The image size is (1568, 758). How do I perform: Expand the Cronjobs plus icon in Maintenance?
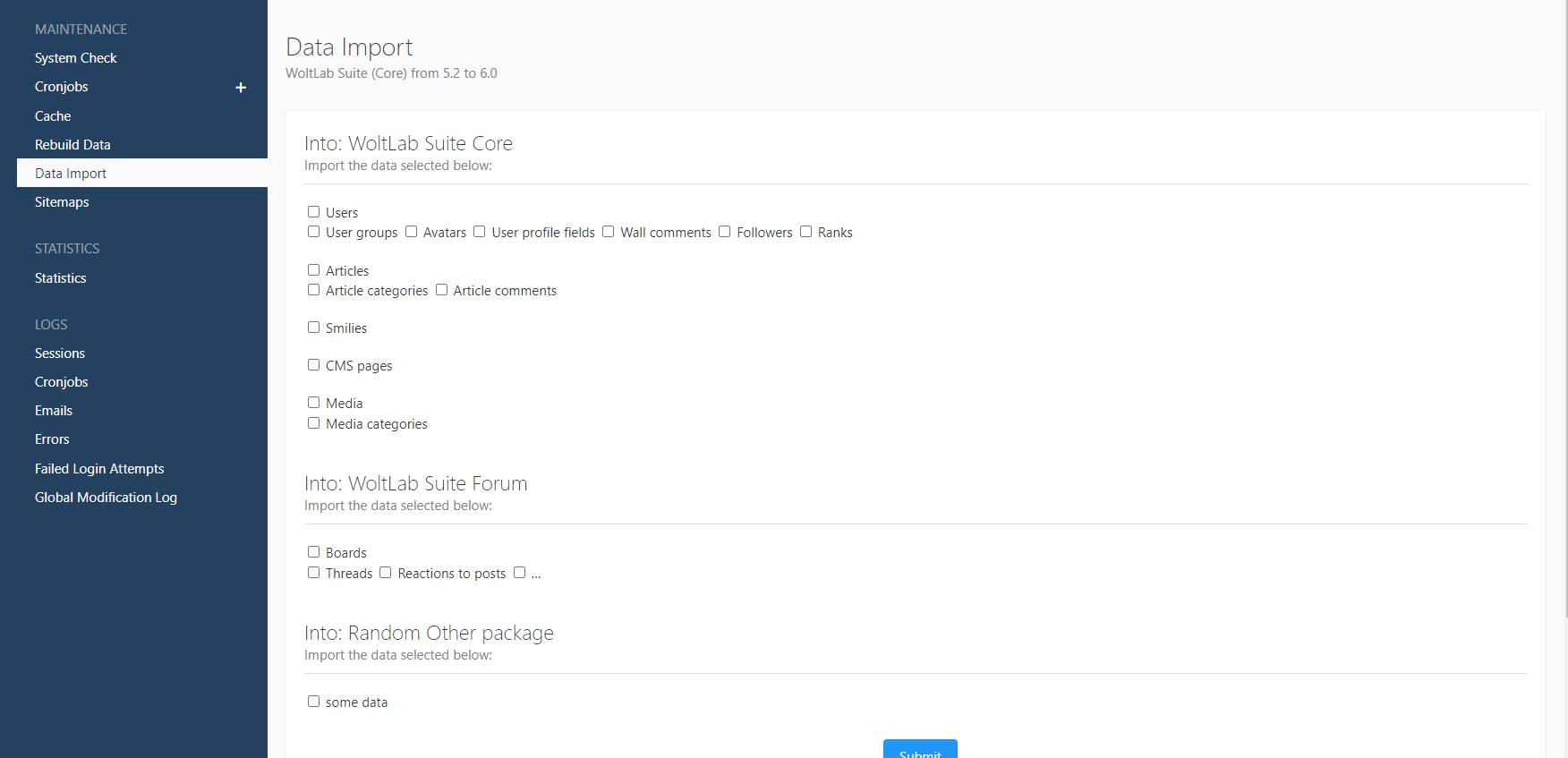pyautogui.click(x=241, y=88)
